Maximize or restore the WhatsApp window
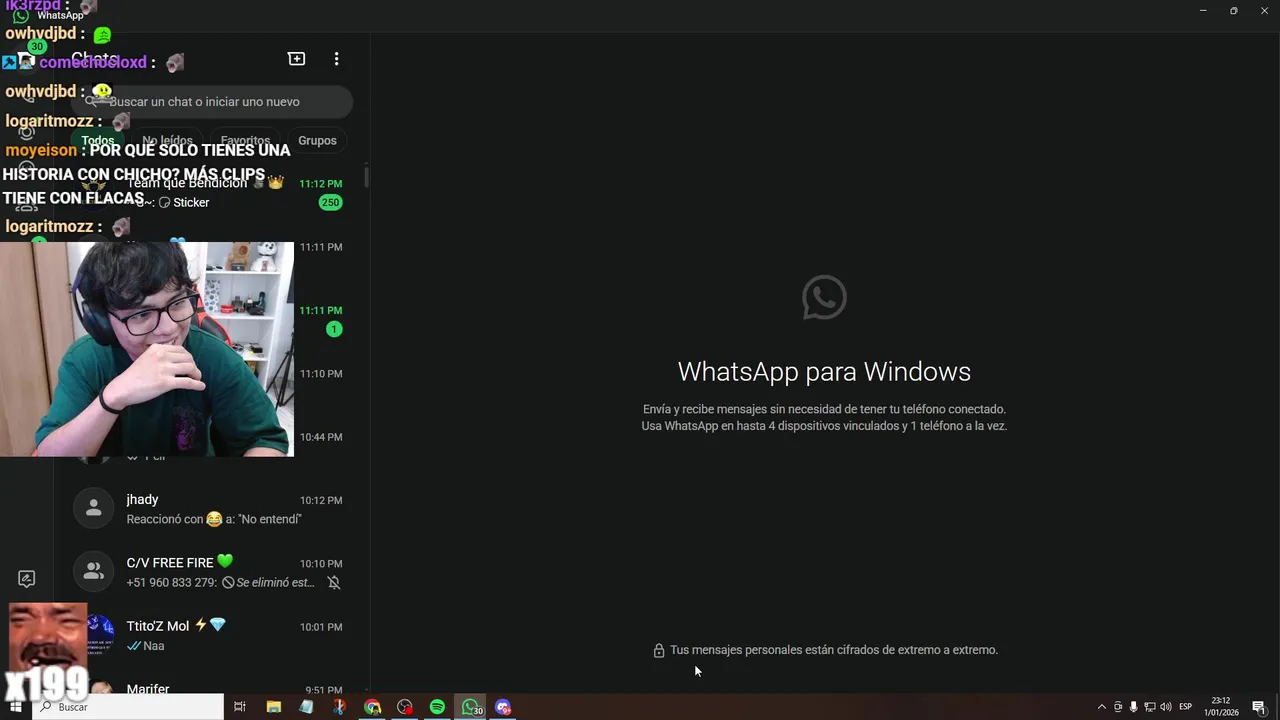 [x=1234, y=10]
